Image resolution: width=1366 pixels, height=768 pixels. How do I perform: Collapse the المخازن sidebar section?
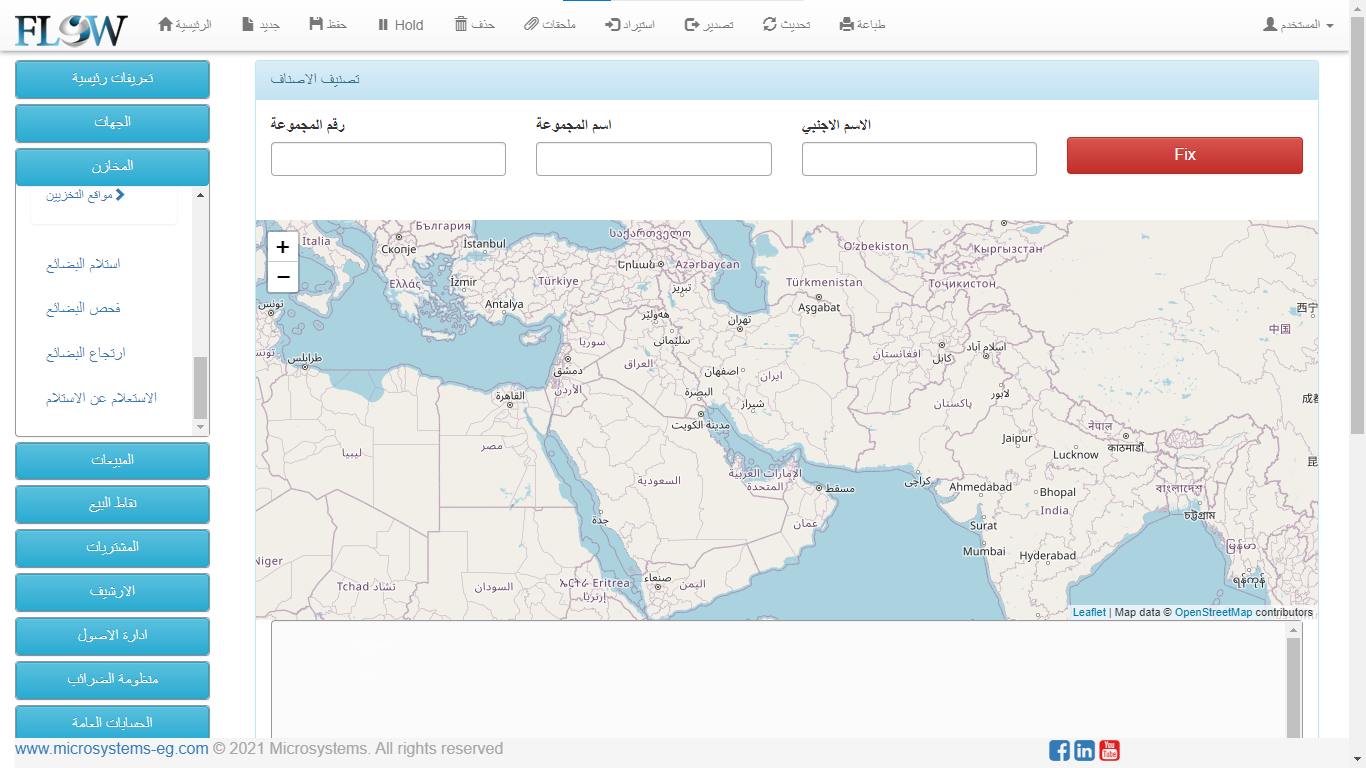coord(112,166)
